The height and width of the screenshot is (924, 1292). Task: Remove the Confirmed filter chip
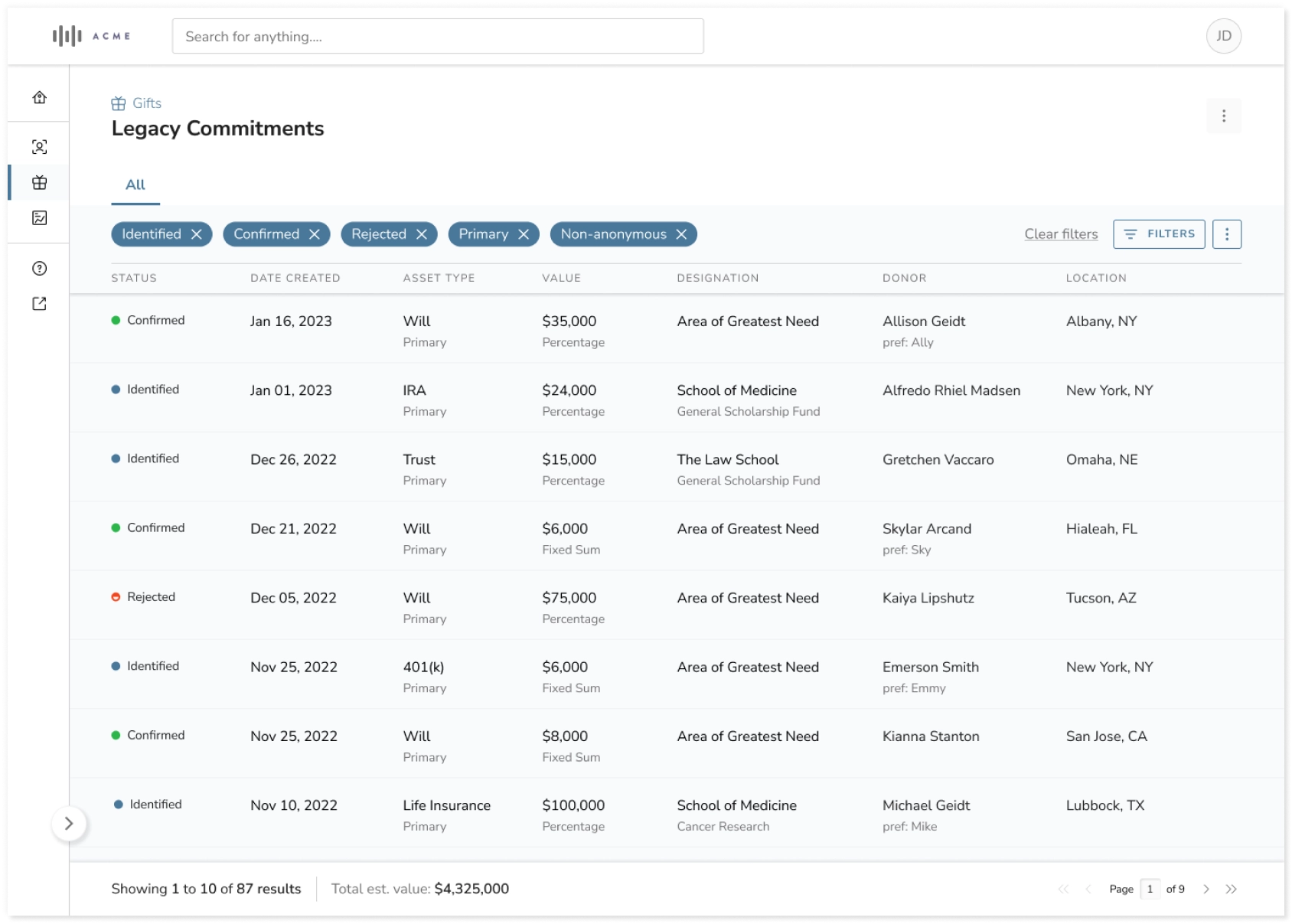(315, 234)
